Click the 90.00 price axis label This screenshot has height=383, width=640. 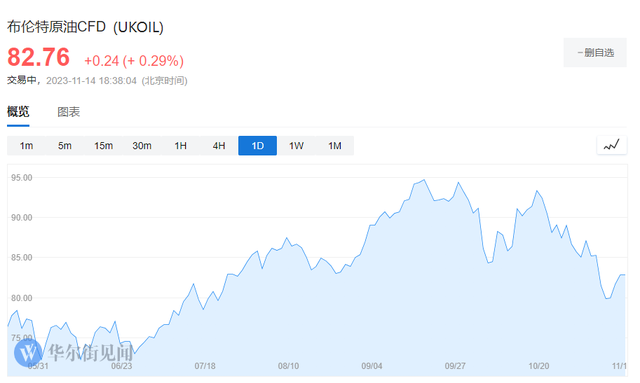(x=22, y=218)
